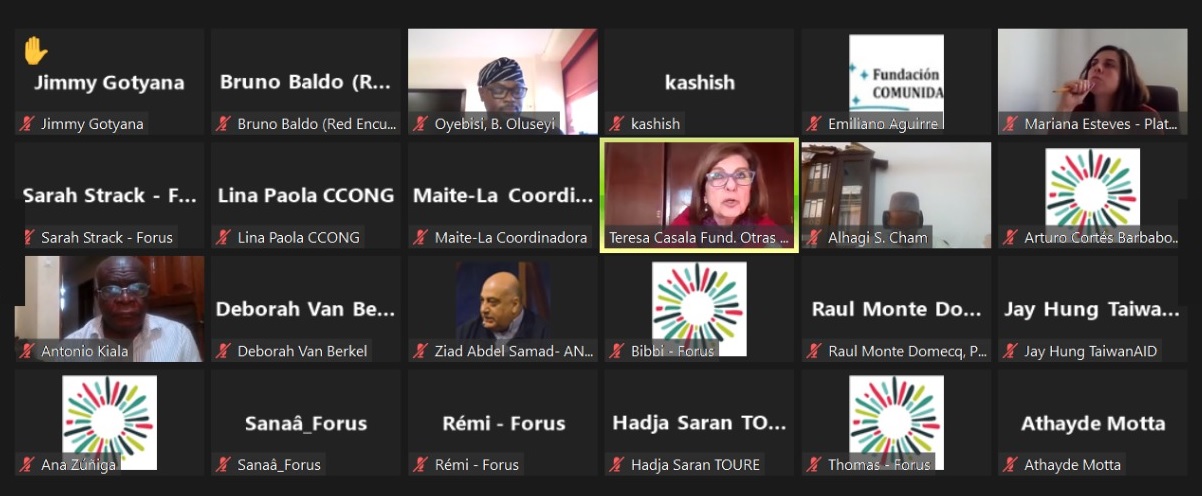Click Jimmy Gotyana's raised hand icon
The height and width of the screenshot is (496, 1202).
pos(36,49)
